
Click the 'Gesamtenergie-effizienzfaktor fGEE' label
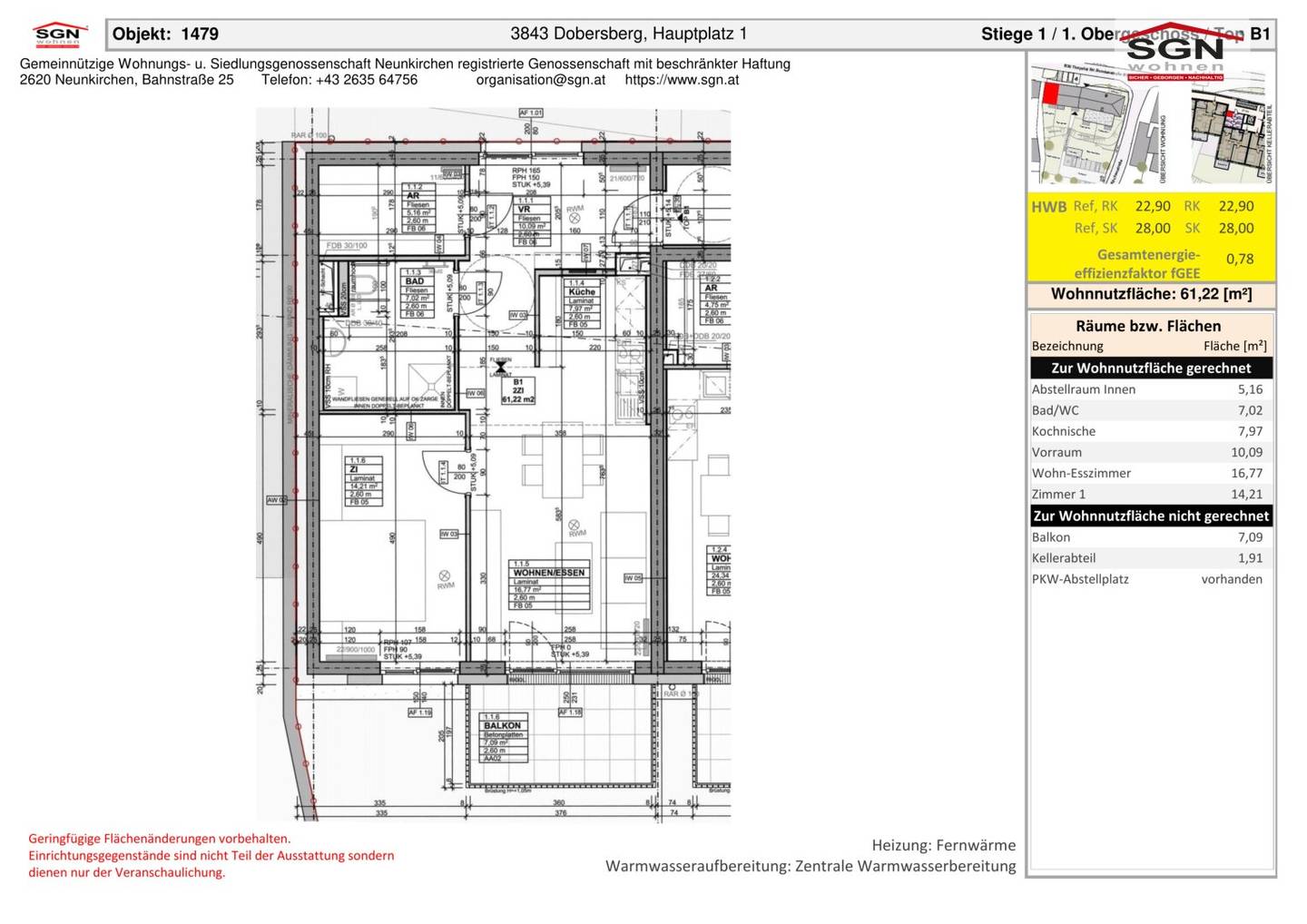[1137, 264]
